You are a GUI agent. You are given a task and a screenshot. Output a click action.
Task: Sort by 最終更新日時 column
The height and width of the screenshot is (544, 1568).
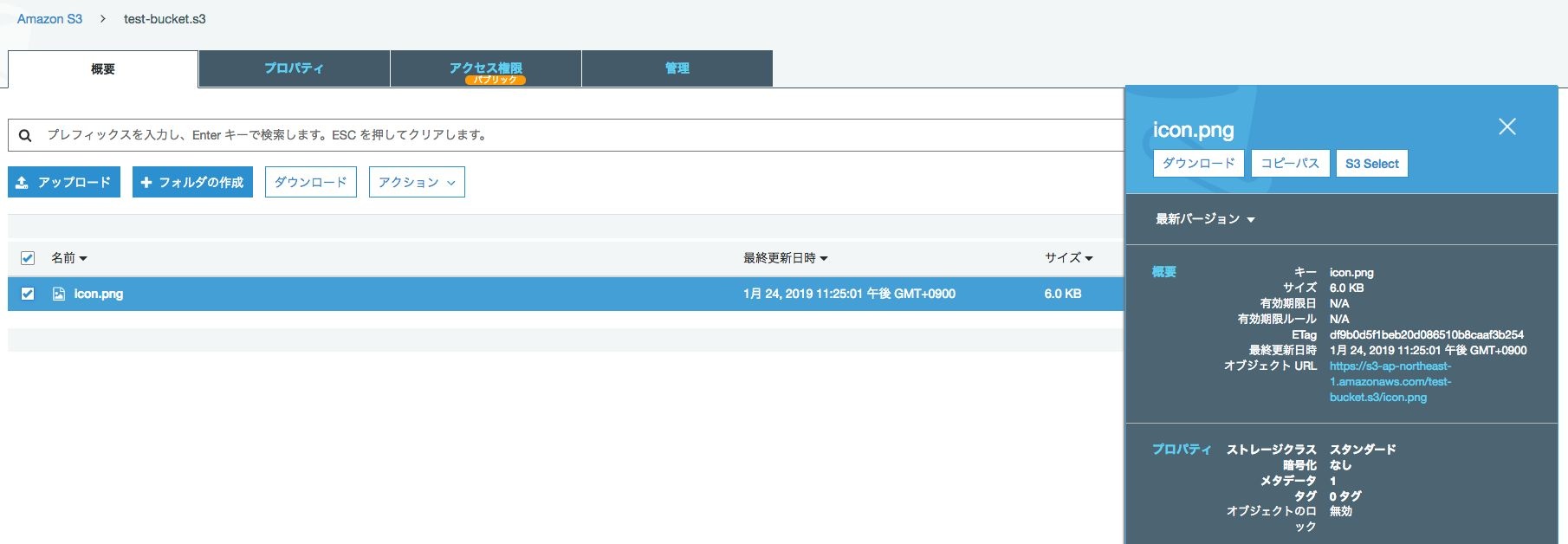pyautogui.click(x=786, y=258)
